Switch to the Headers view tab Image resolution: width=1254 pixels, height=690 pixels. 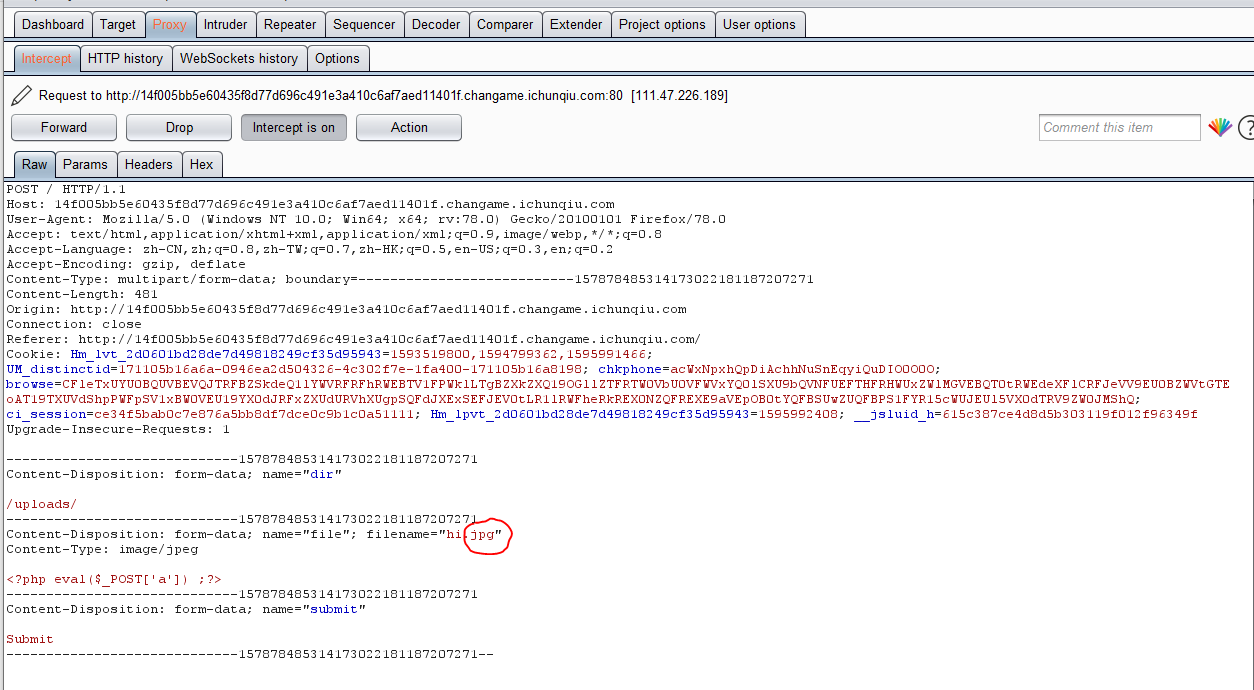(149, 164)
